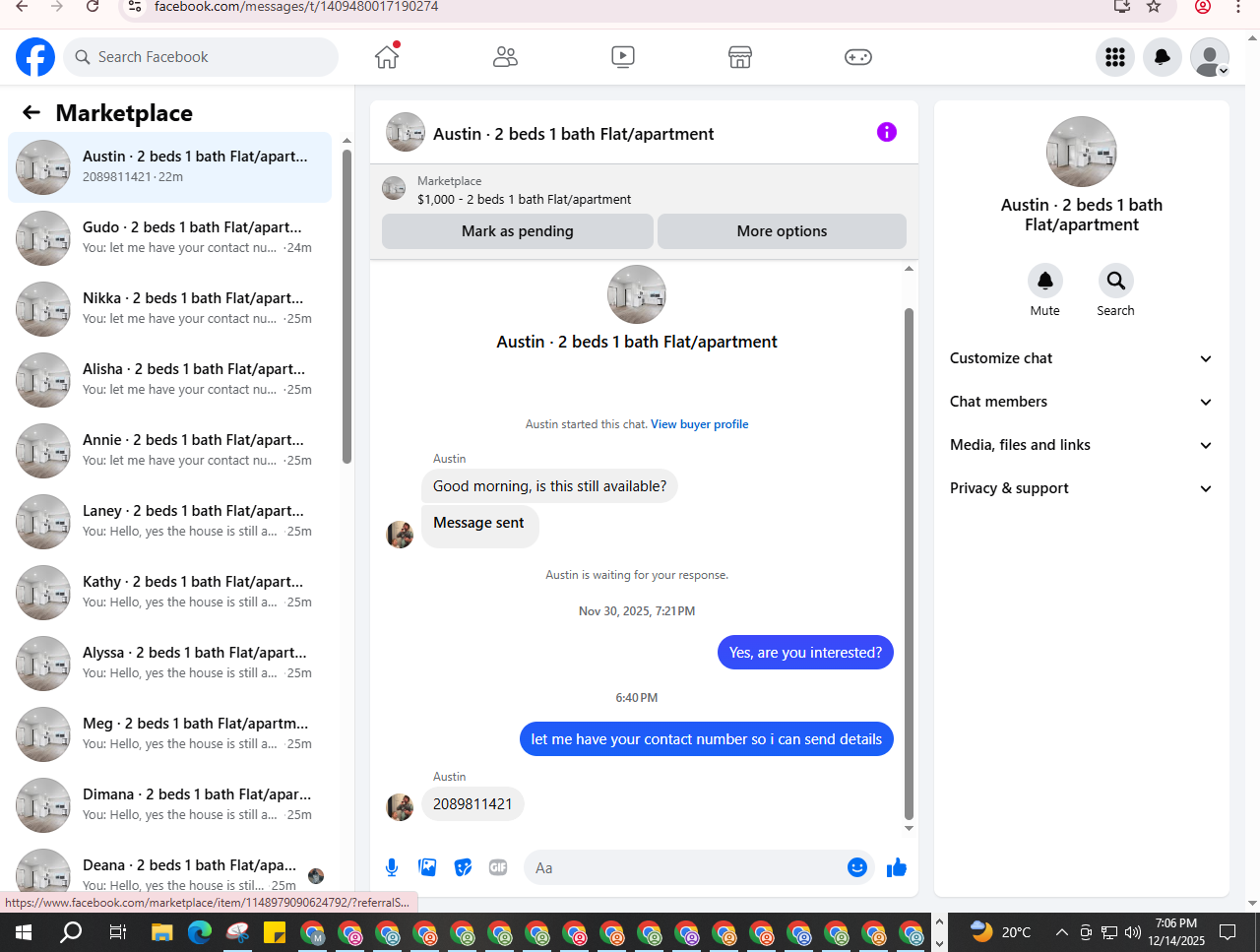Viewport: 1260px width, 952px height.
Task: Open the notifications bell in header
Action: click(x=1163, y=57)
